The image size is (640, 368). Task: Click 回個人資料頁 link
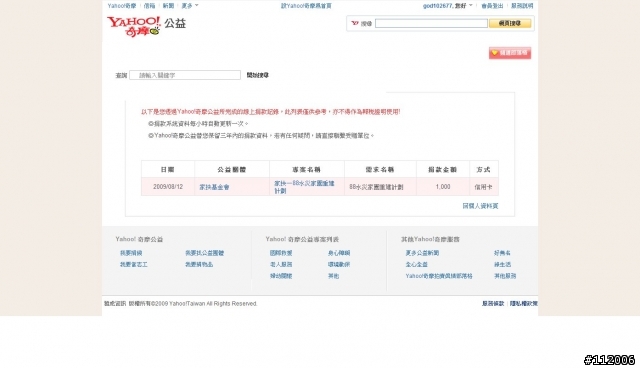click(x=480, y=206)
